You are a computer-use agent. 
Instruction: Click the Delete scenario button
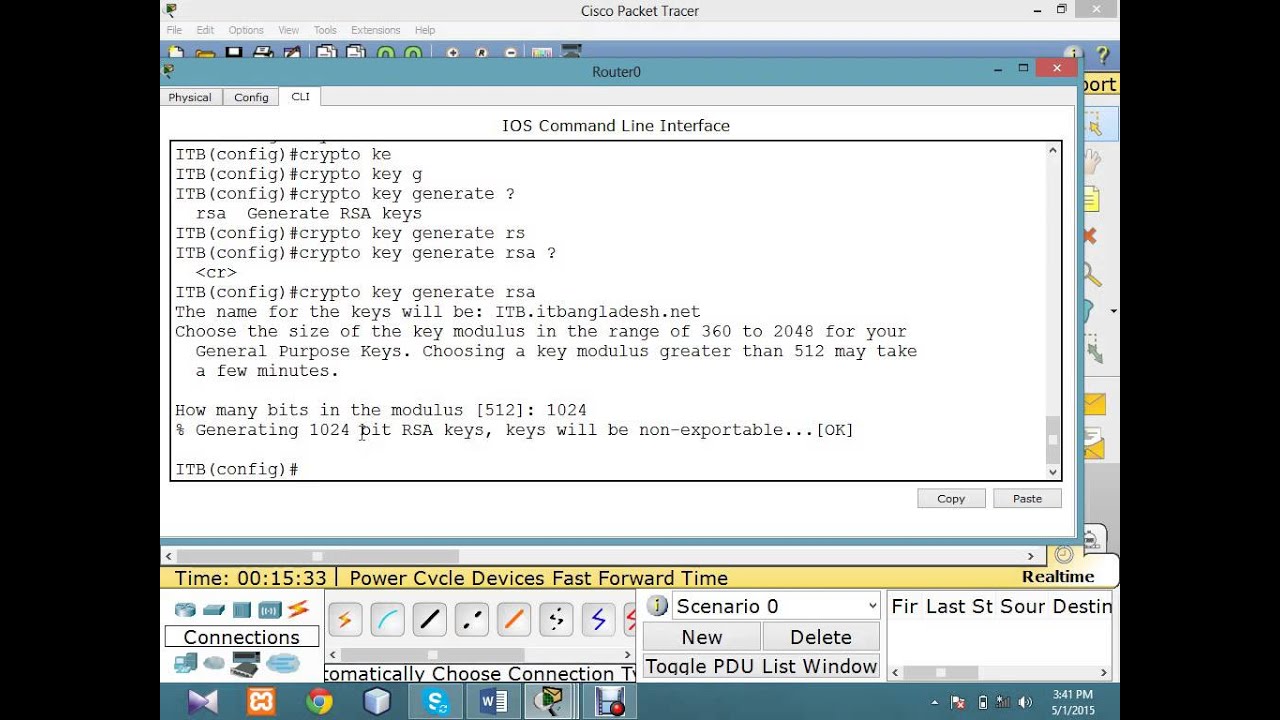pyautogui.click(x=821, y=637)
